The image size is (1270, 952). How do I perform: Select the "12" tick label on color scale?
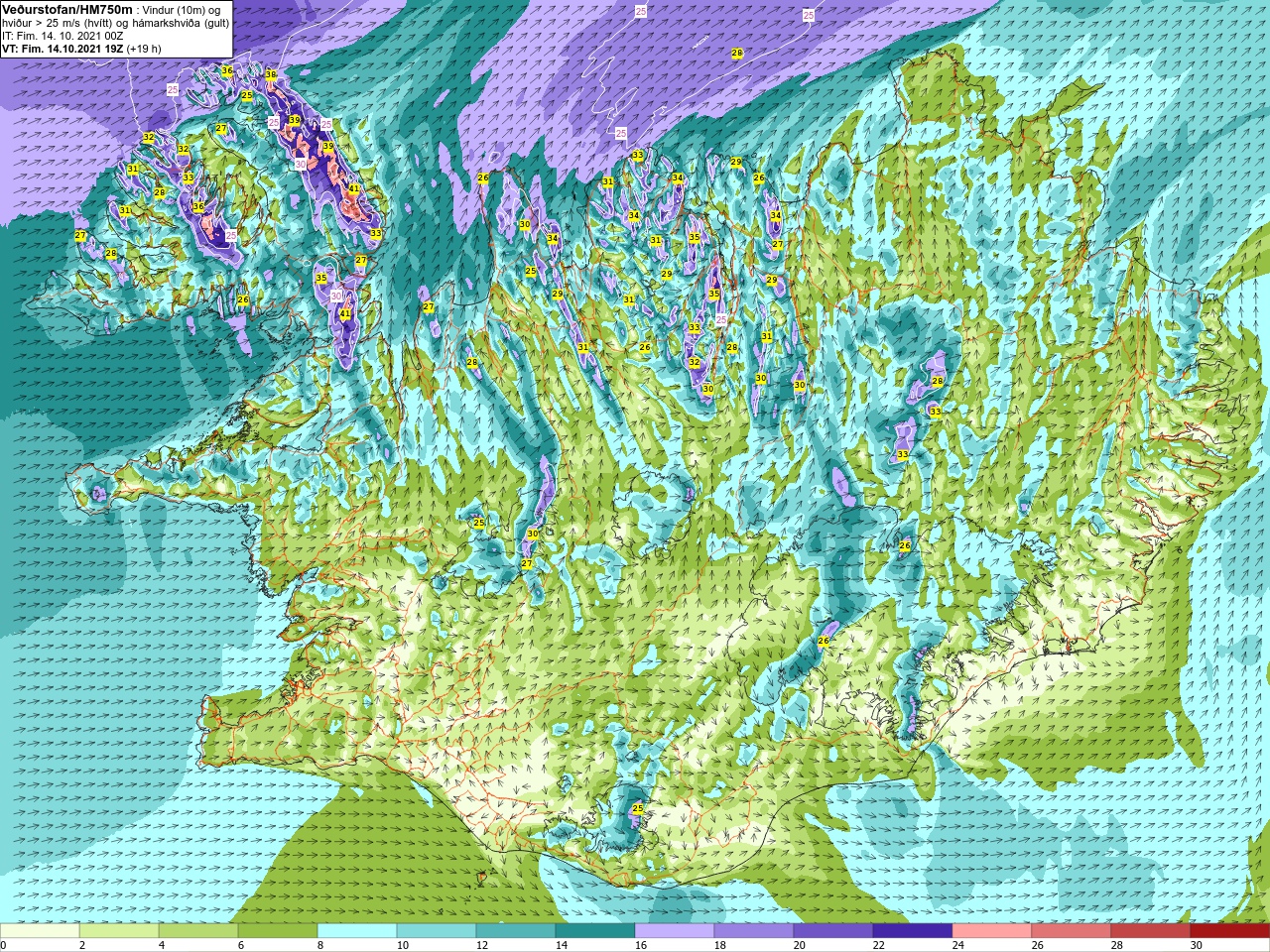click(x=482, y=945)
